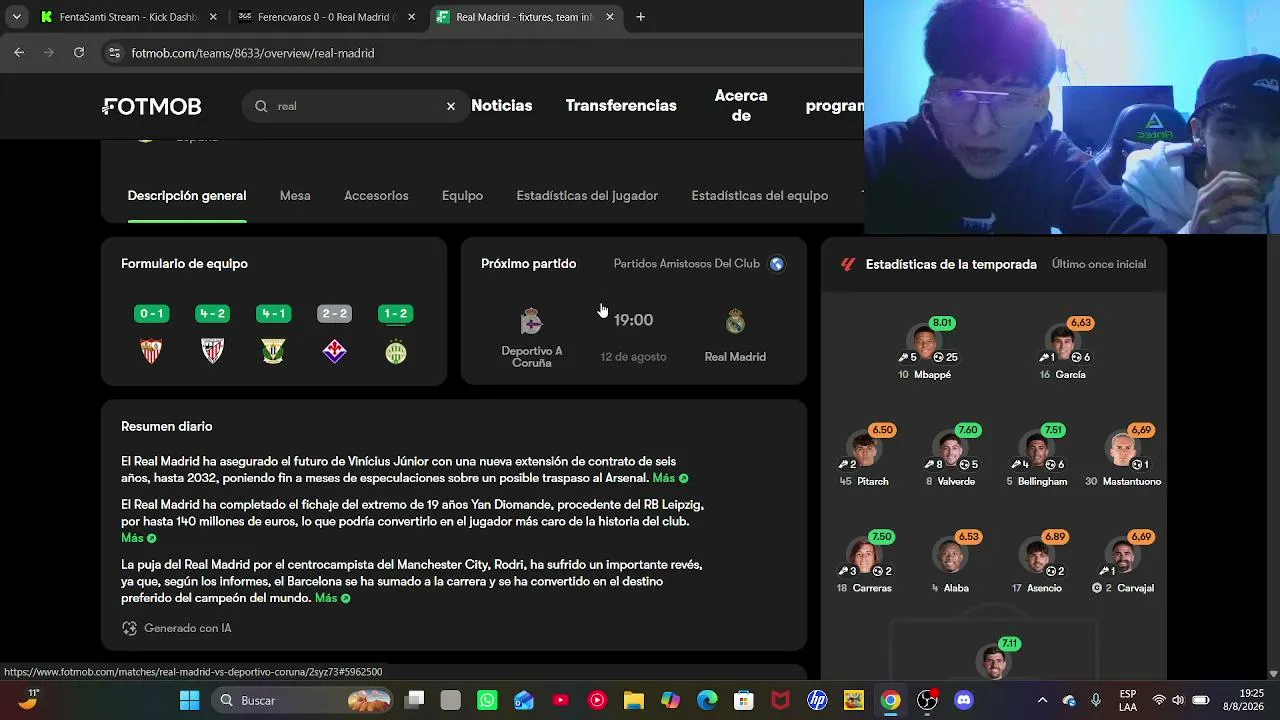Open File Explorer from the taskbar
The image size is (1280, 720).
[x=633, y=700]
